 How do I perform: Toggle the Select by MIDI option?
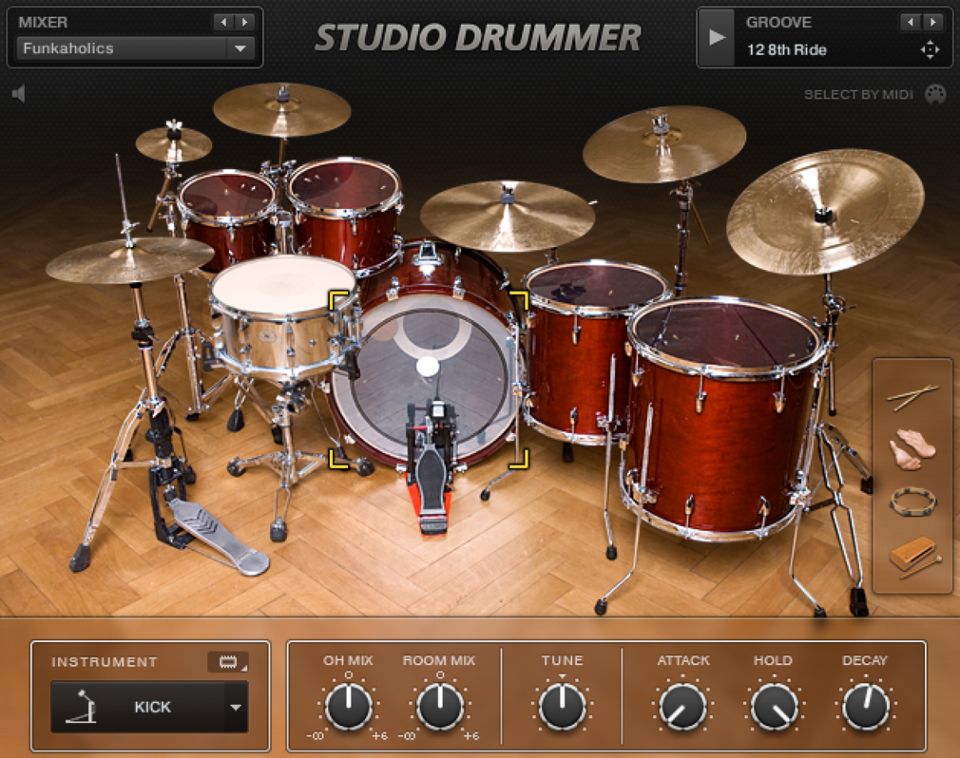(x=935, y=94)
